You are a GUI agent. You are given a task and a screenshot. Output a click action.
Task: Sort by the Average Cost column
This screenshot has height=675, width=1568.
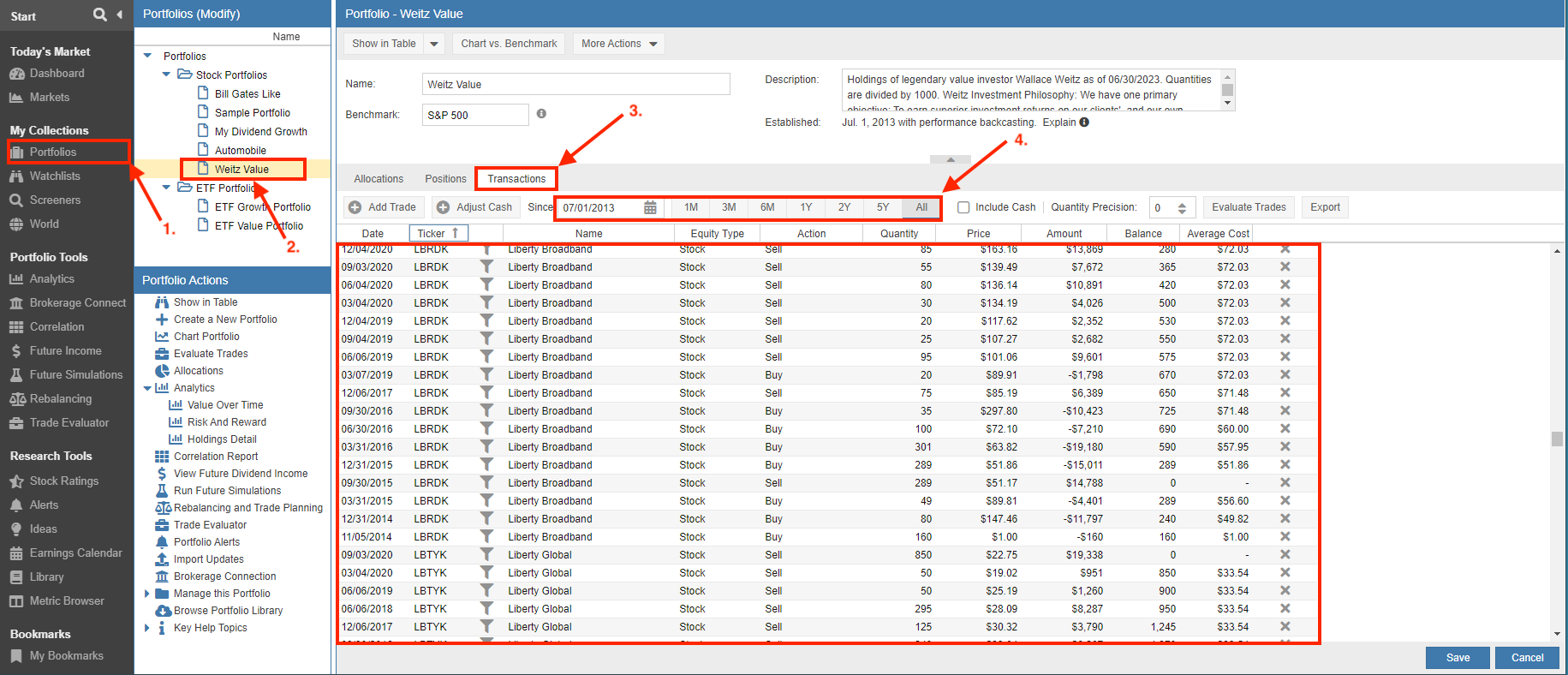[x=1218, y=233]
